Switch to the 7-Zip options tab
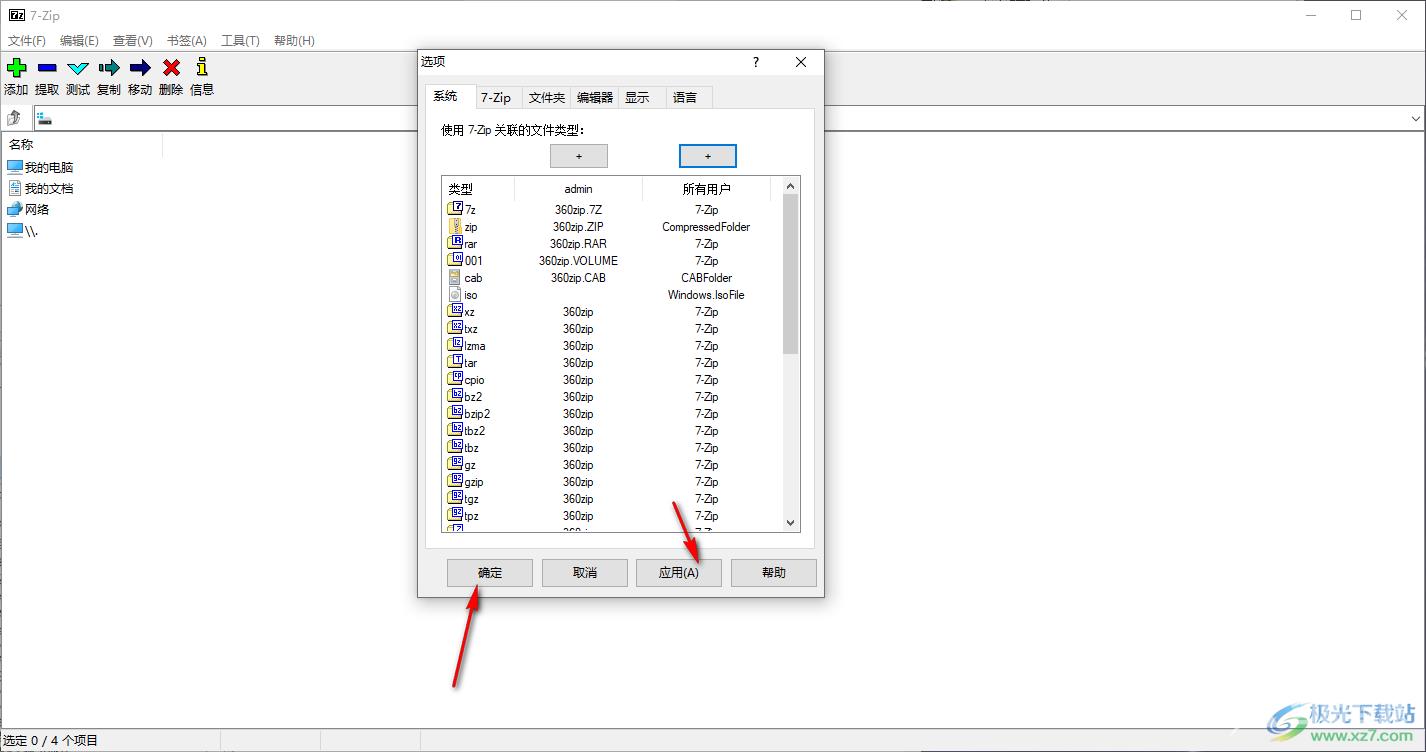 click(496, 97)
